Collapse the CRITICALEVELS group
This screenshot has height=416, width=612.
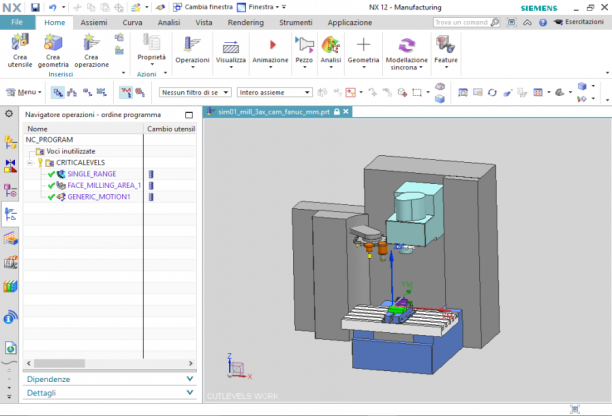pos(29,163)
